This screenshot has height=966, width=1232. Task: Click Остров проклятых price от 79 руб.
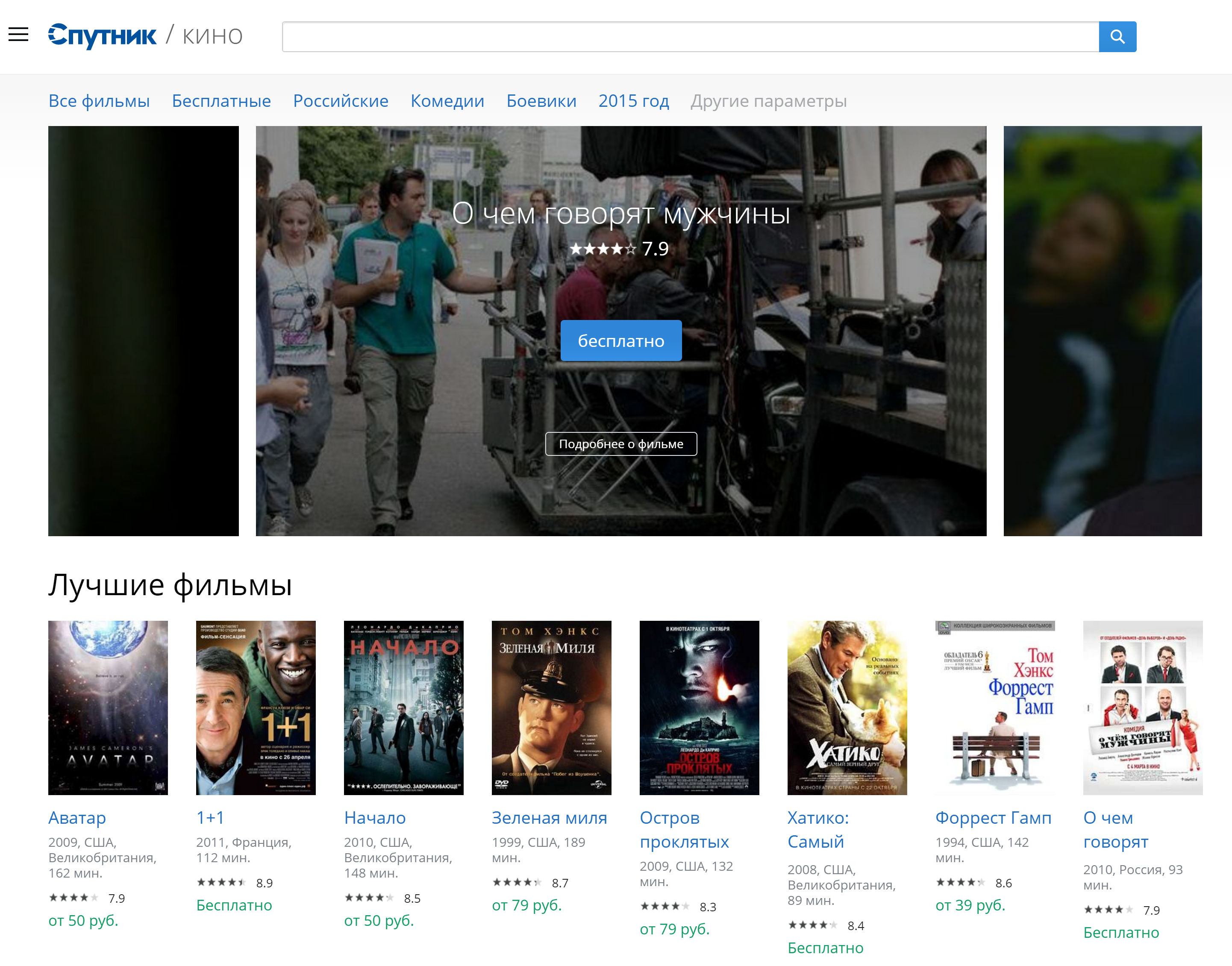pos(675,929)
